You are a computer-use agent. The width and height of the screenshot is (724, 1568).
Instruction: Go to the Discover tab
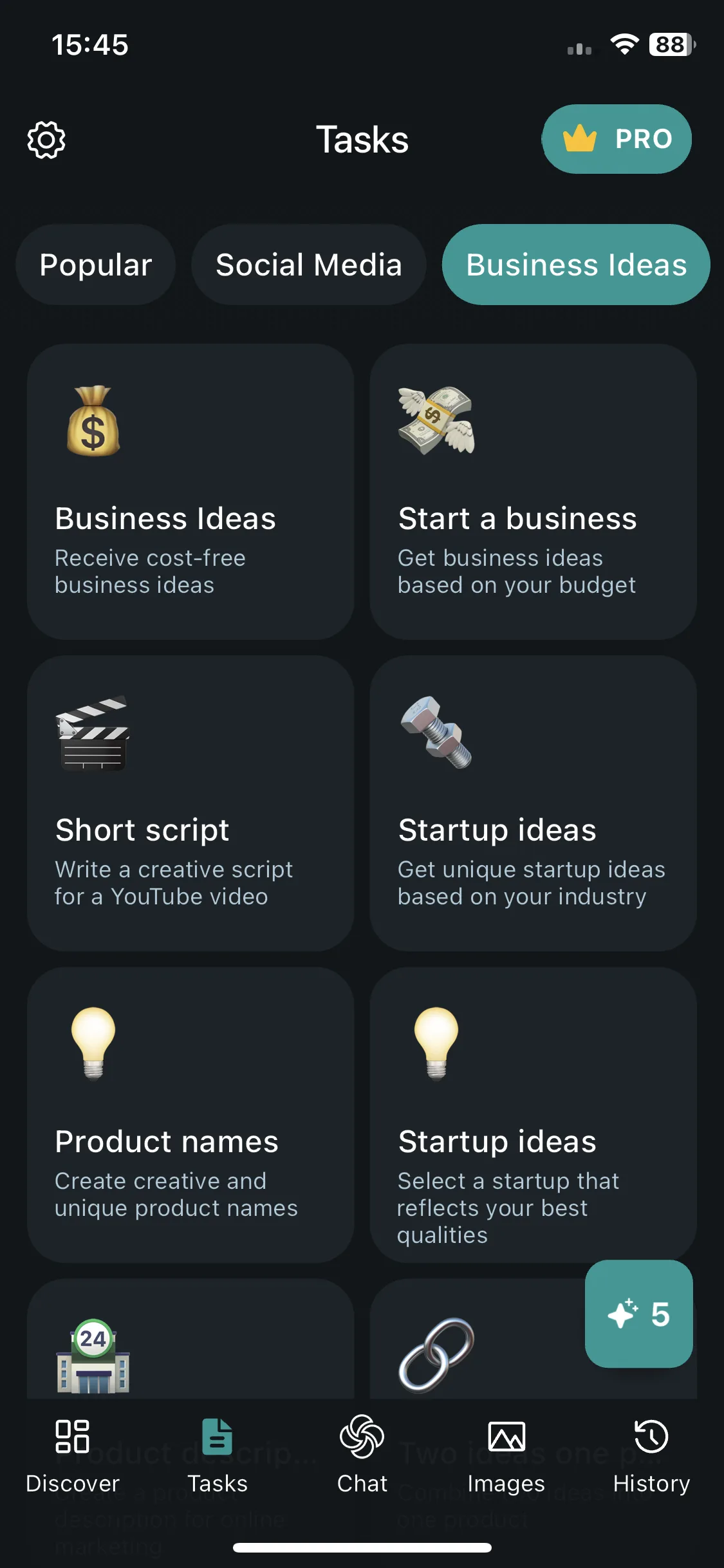pyautogui.click(x=73, y=1456)
